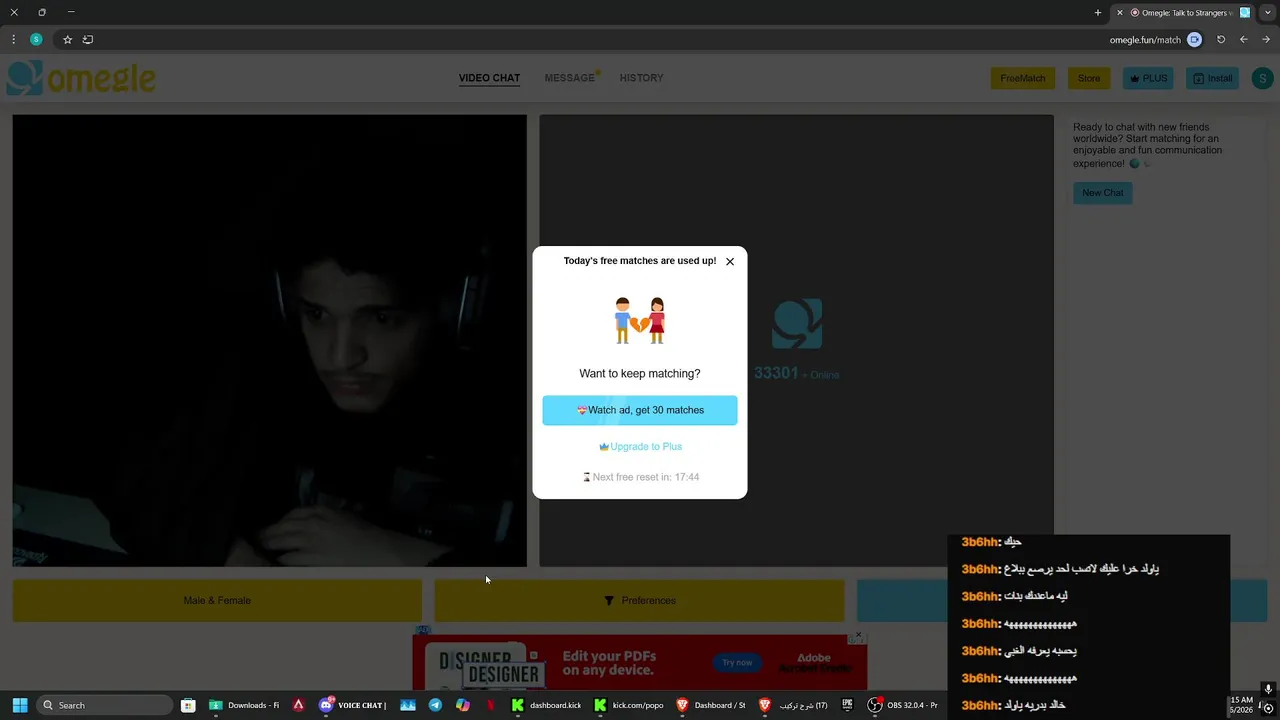Click the Omegle logo
This screenshot has width=1280, height=720.
point(81,78)
